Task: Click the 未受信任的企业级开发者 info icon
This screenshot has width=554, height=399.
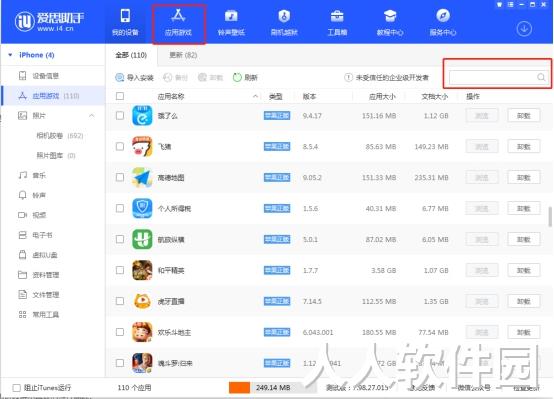Action: [348, 77]
